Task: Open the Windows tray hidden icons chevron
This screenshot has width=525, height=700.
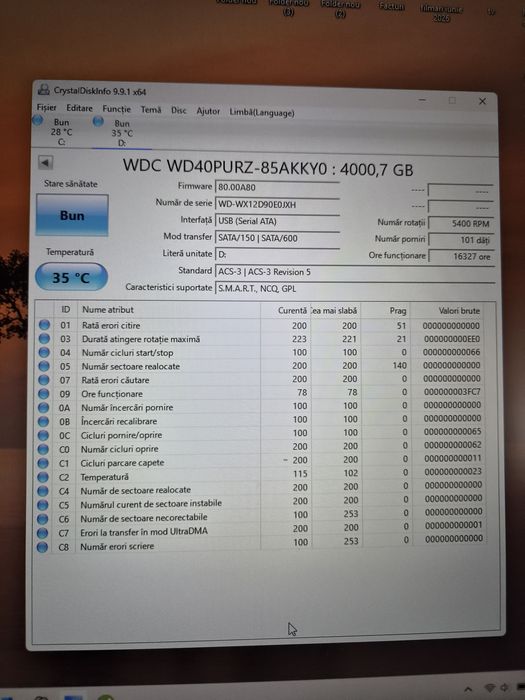Action: point(468,689)
